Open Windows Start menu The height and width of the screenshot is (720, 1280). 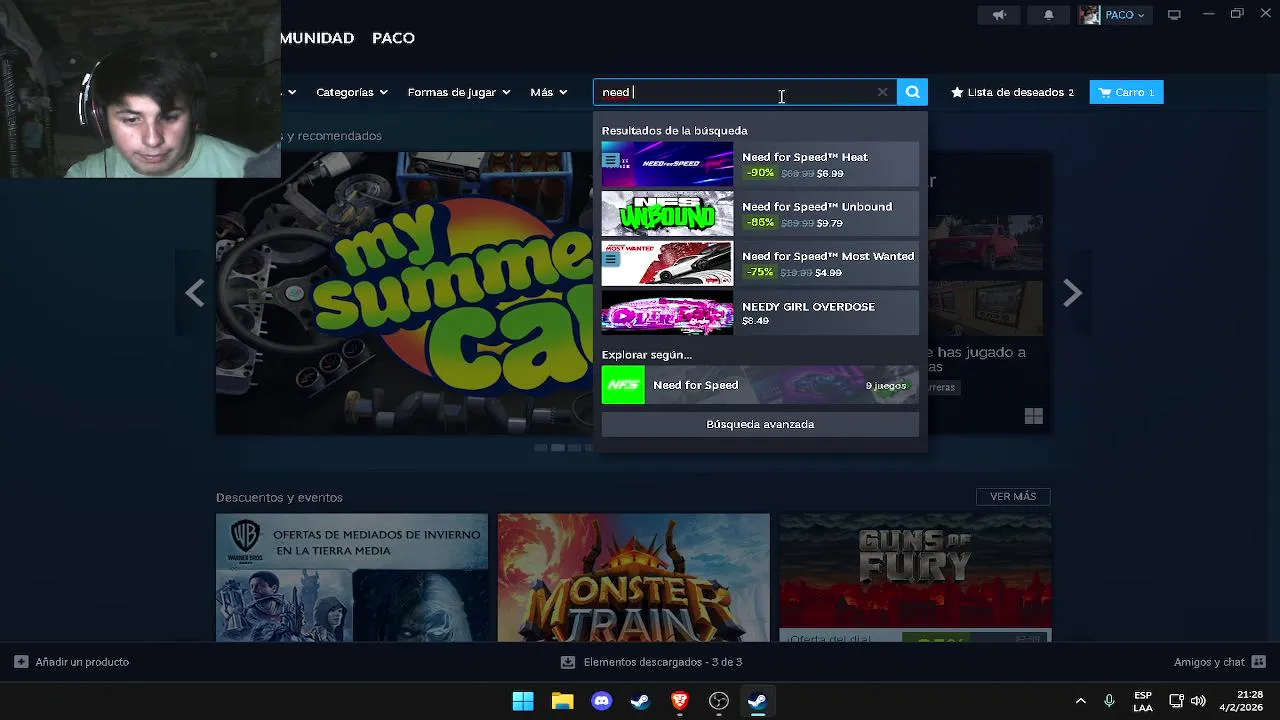click(523, 701)
